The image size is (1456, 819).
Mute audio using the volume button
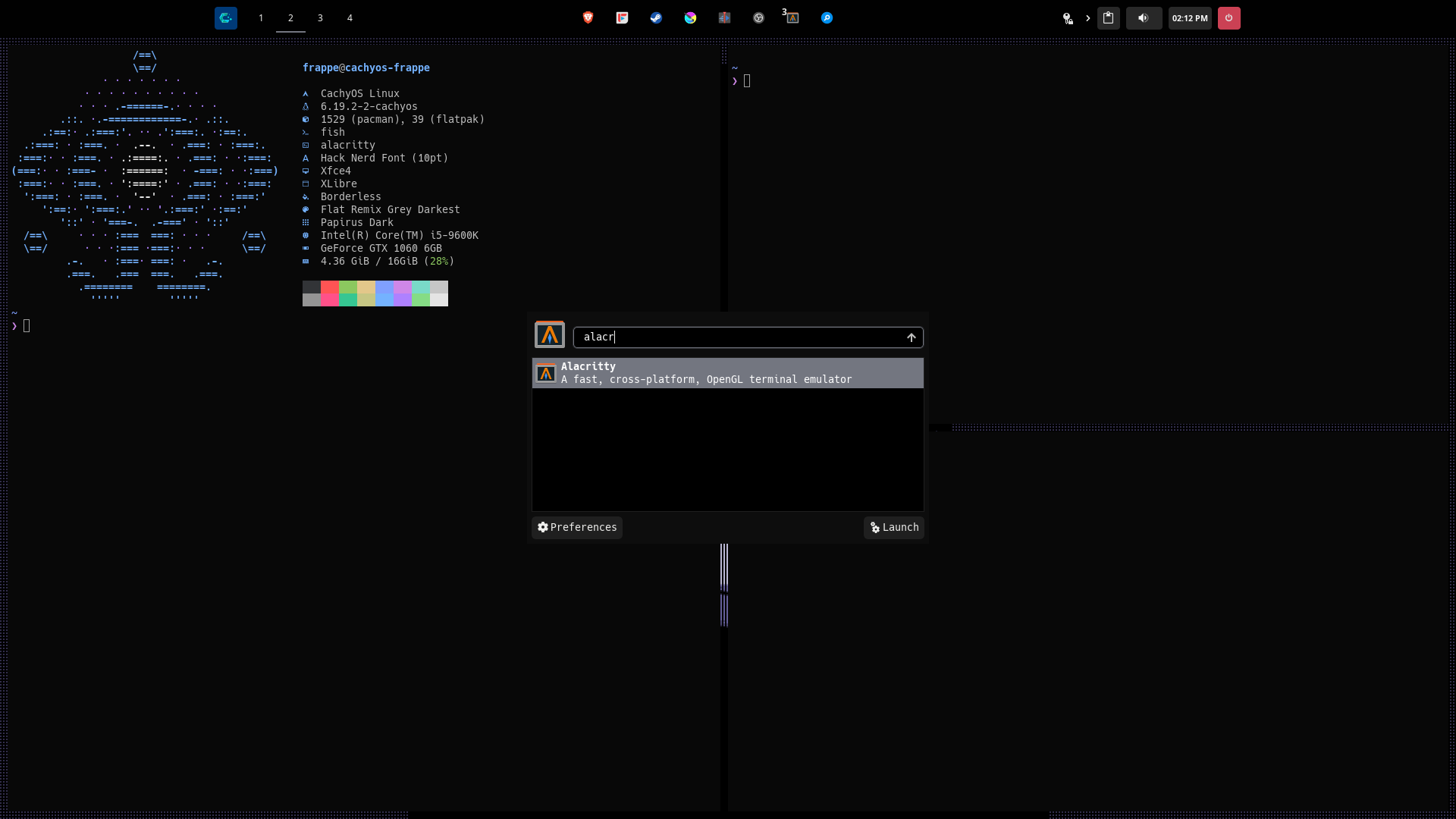click(x=1144, y=17)
